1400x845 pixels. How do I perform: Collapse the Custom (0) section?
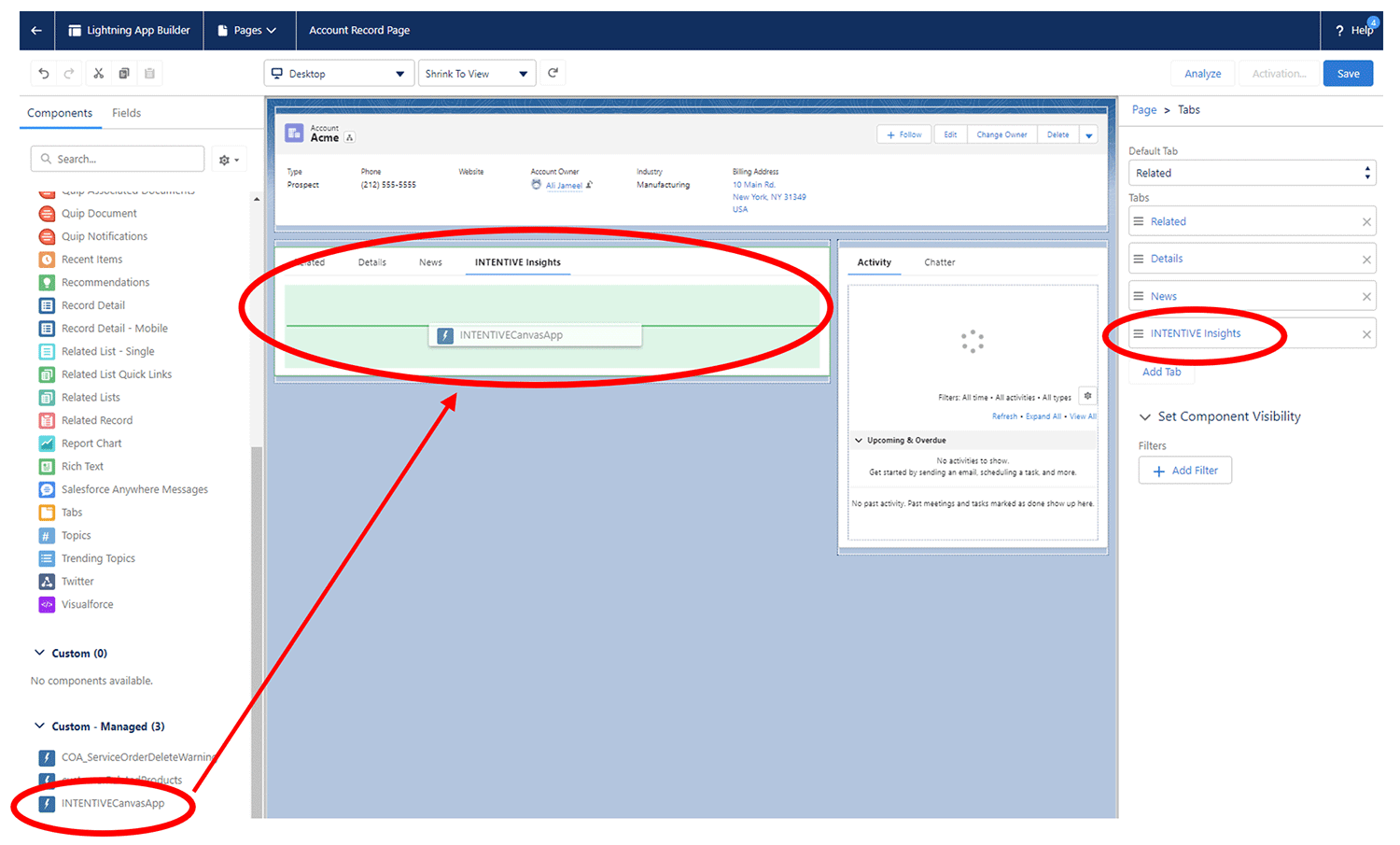pos(39,653)
